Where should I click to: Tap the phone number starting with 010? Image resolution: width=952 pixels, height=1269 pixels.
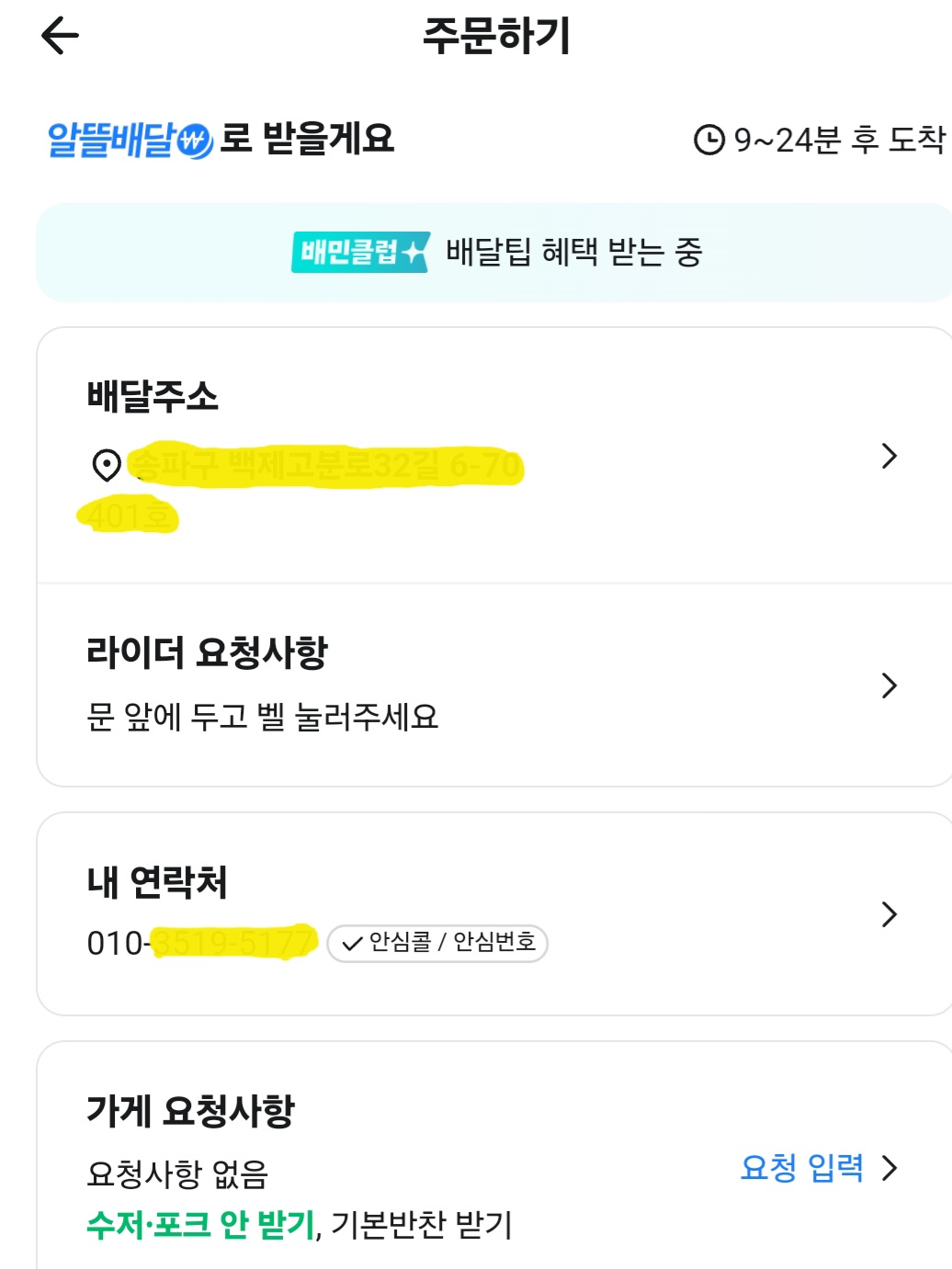pos(200,943)
